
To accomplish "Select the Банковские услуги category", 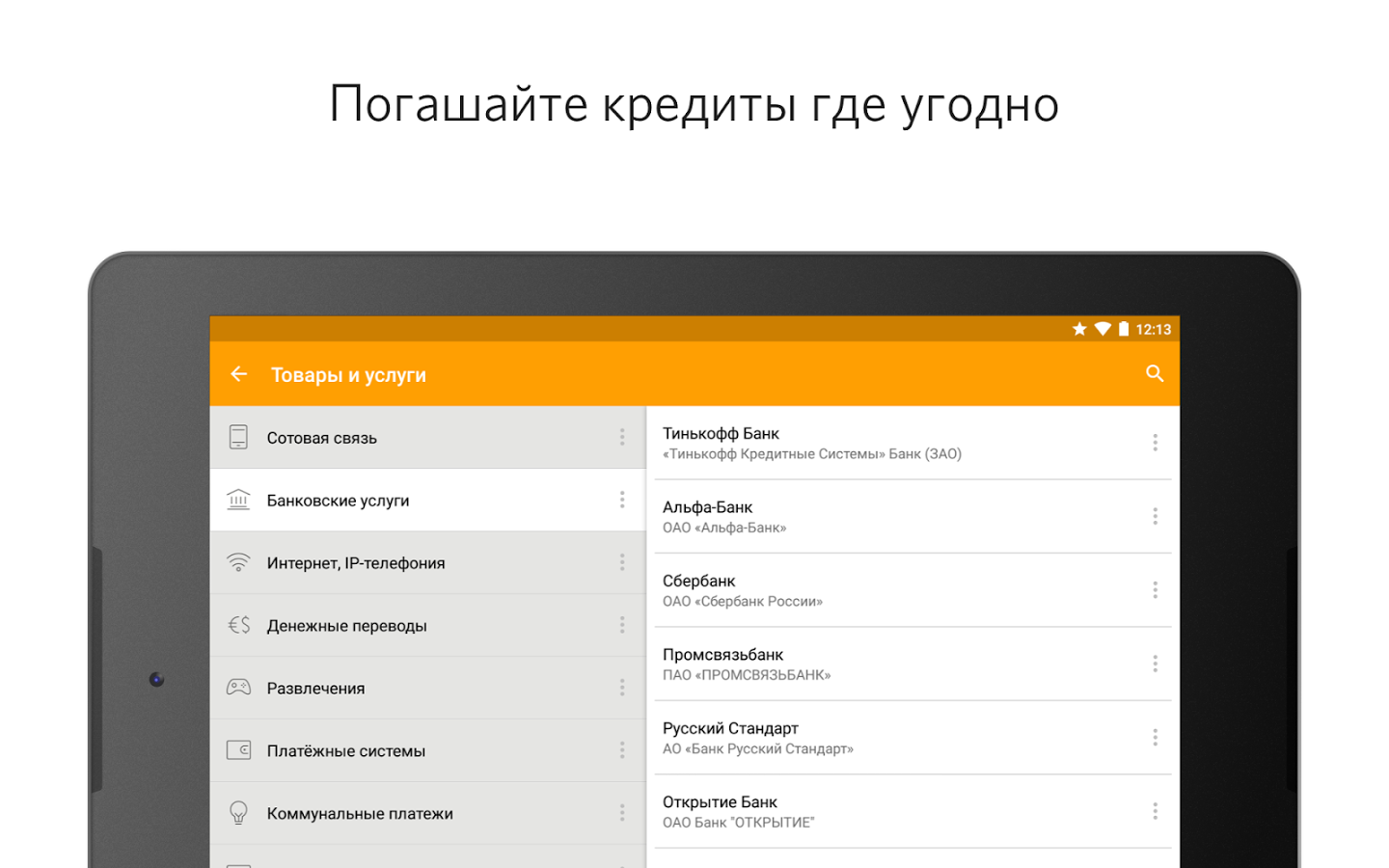I will pyautogui.click(x=427, y=500).
